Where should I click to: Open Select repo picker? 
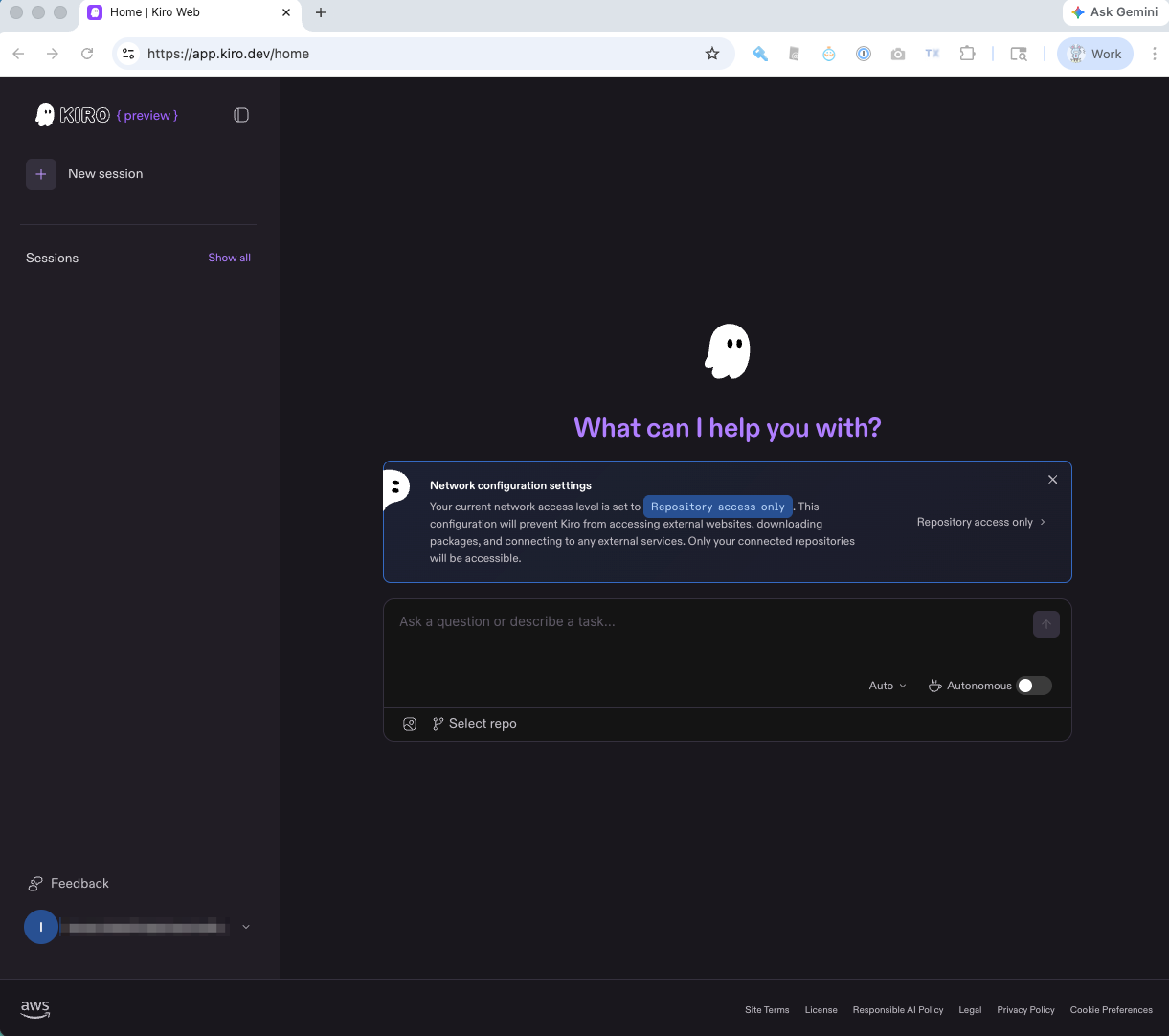pyautogui.click(x=475, y=724)
